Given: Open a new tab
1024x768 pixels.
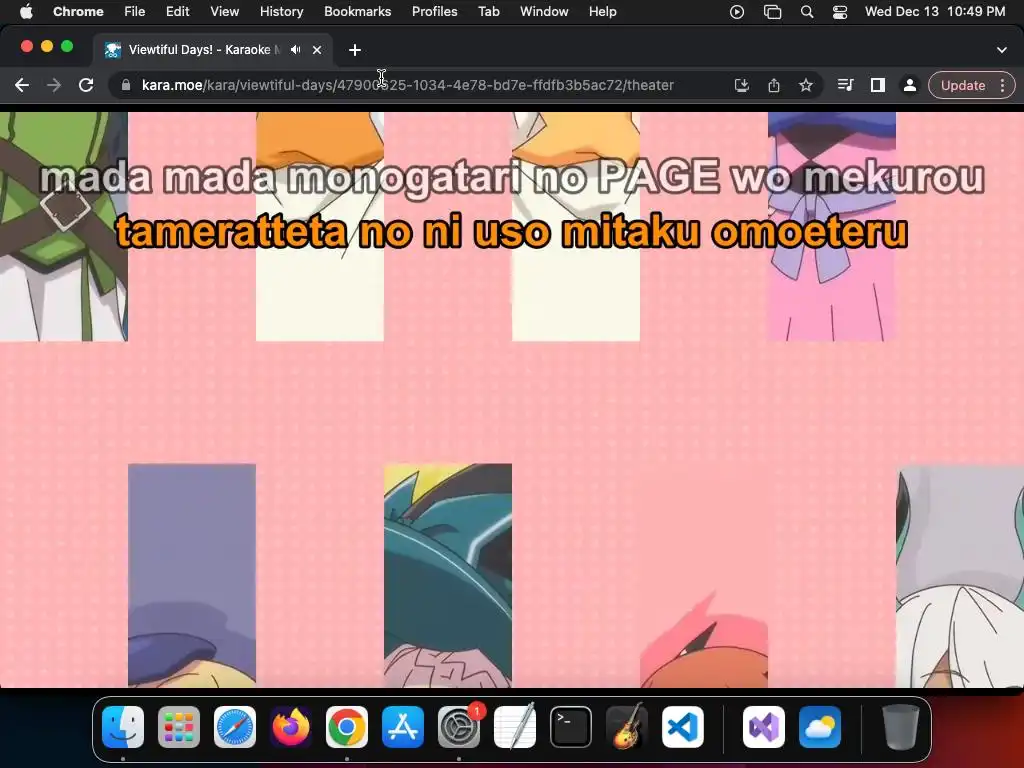Looking at the screenshot, I should tap(355, 50).
